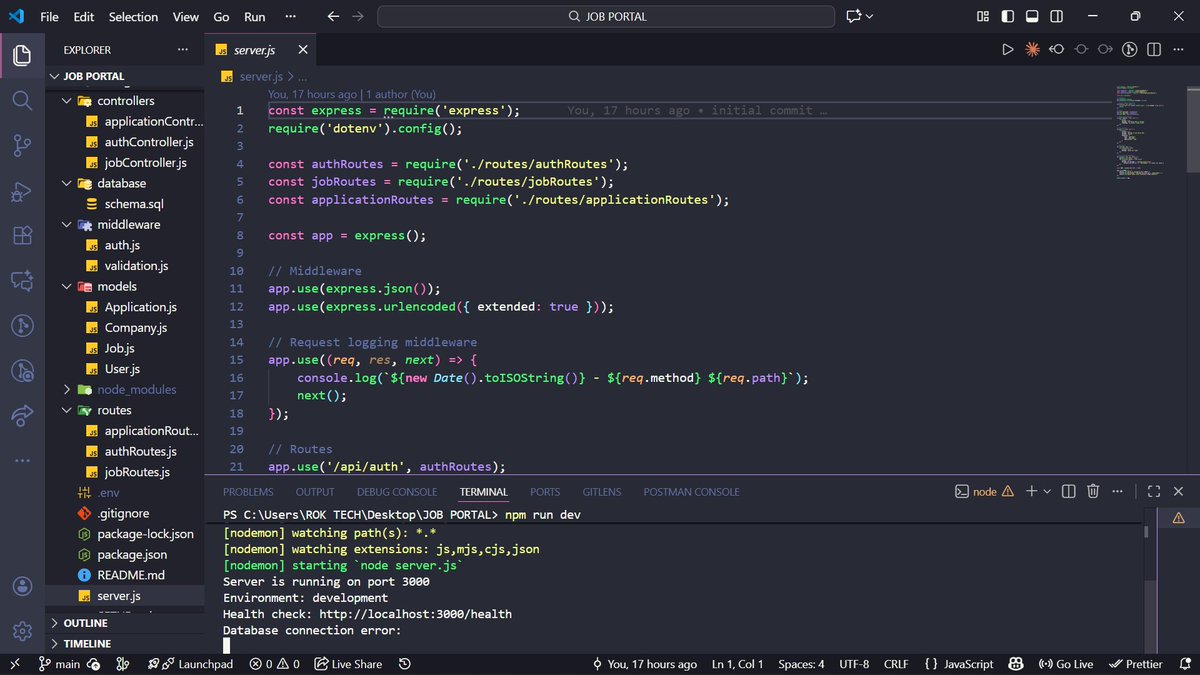The height and width of the screenshot is (675, 1200).
Task: Click the restore history icon in status bar
Action: tap(404, 664)
